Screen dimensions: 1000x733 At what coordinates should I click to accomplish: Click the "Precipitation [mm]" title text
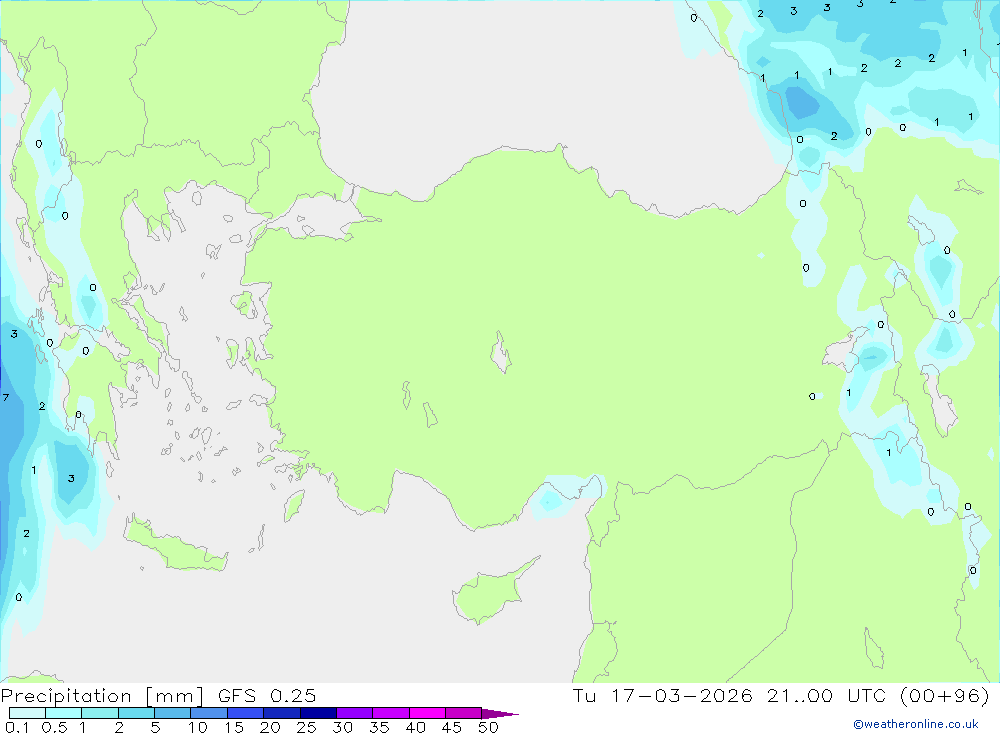pos(102,696)
